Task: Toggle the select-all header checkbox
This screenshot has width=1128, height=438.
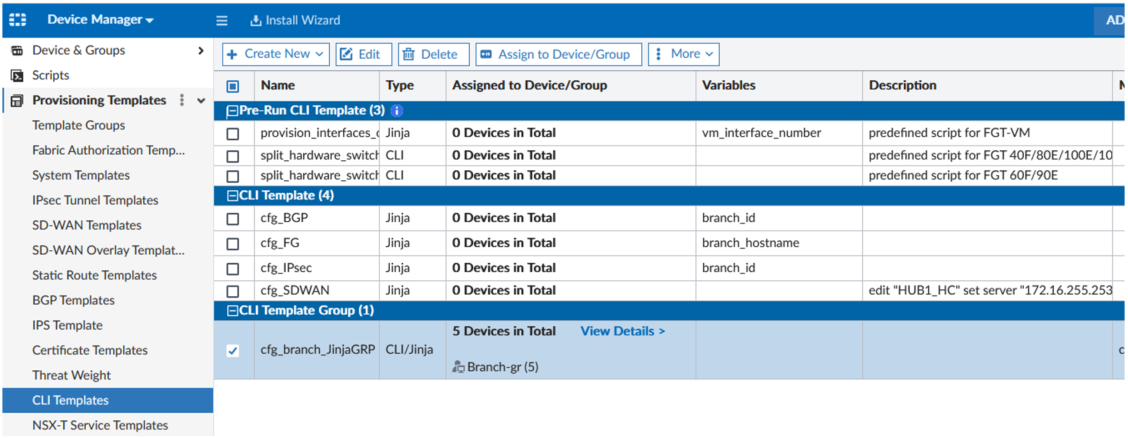Action: coord(233,86)
